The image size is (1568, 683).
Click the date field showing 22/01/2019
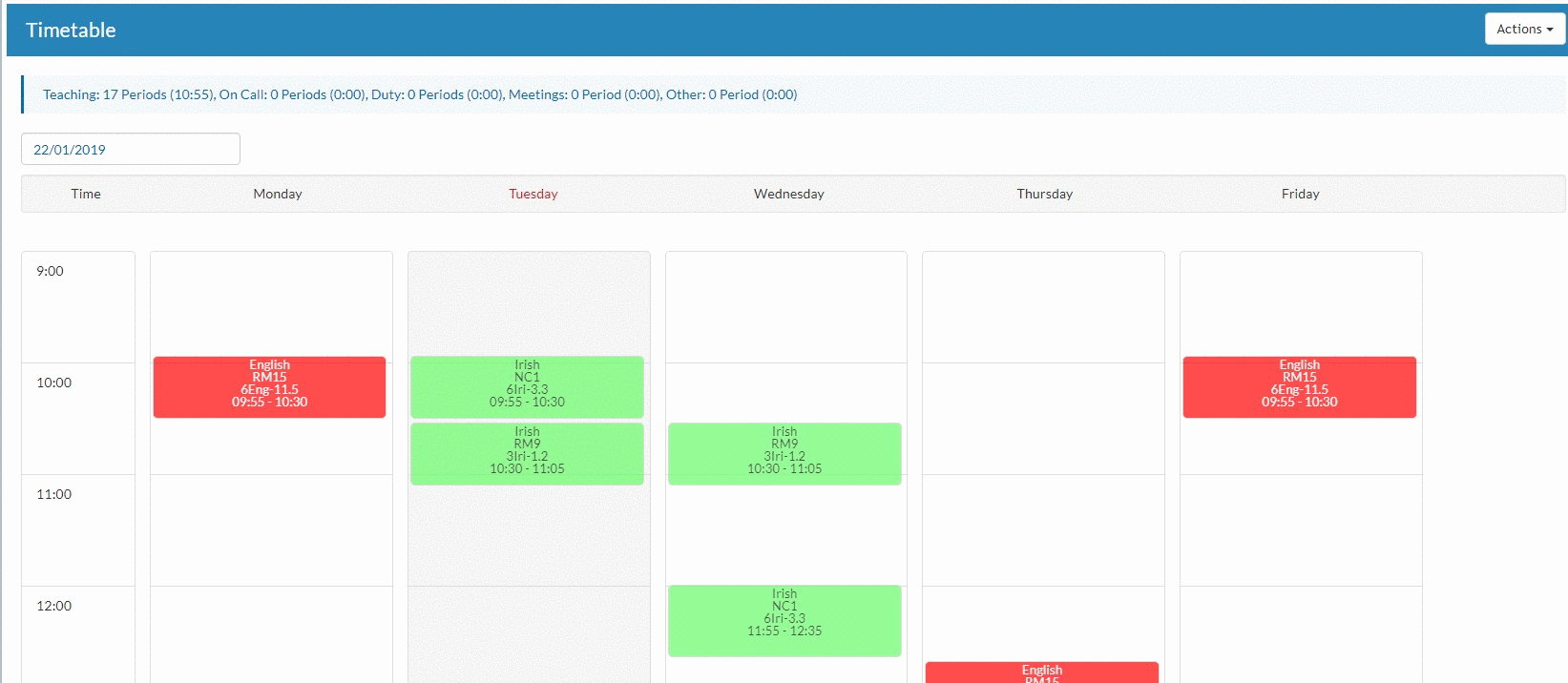tap(131, 149)
